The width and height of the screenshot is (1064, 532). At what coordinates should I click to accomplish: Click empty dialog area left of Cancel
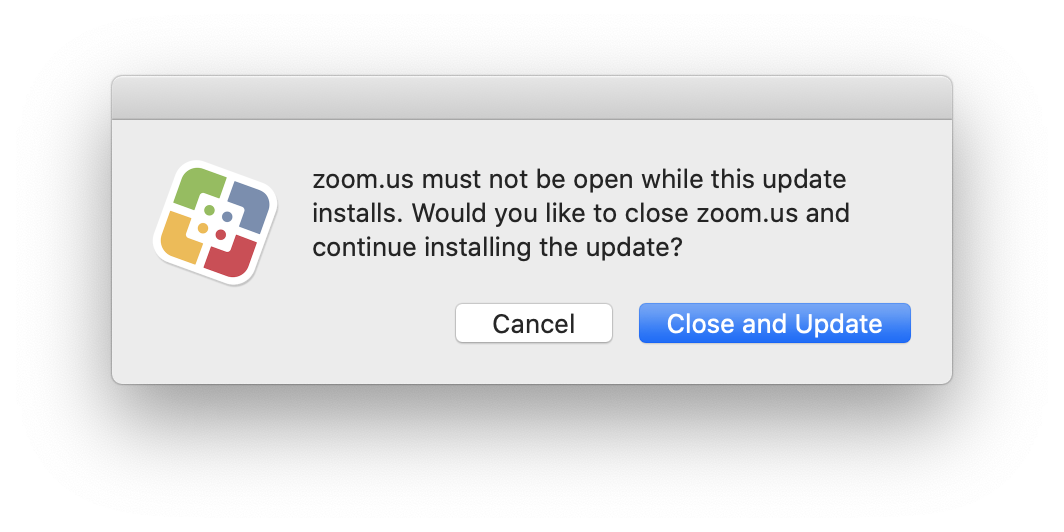click(x=300, y=330)
